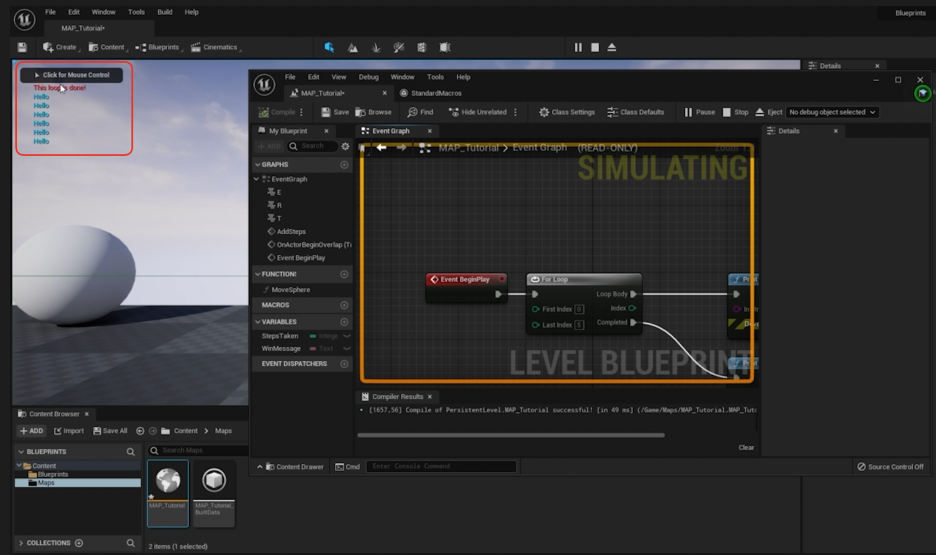Click the console command input field

pos(441,467)
